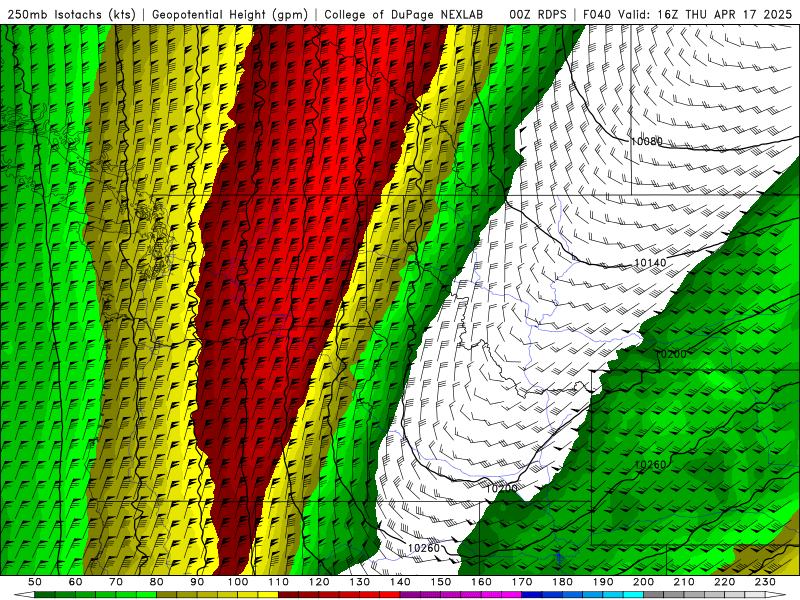Click the 130 value on the color scale
Viewport: 800px width, 600px height.
tap(359, 582)
